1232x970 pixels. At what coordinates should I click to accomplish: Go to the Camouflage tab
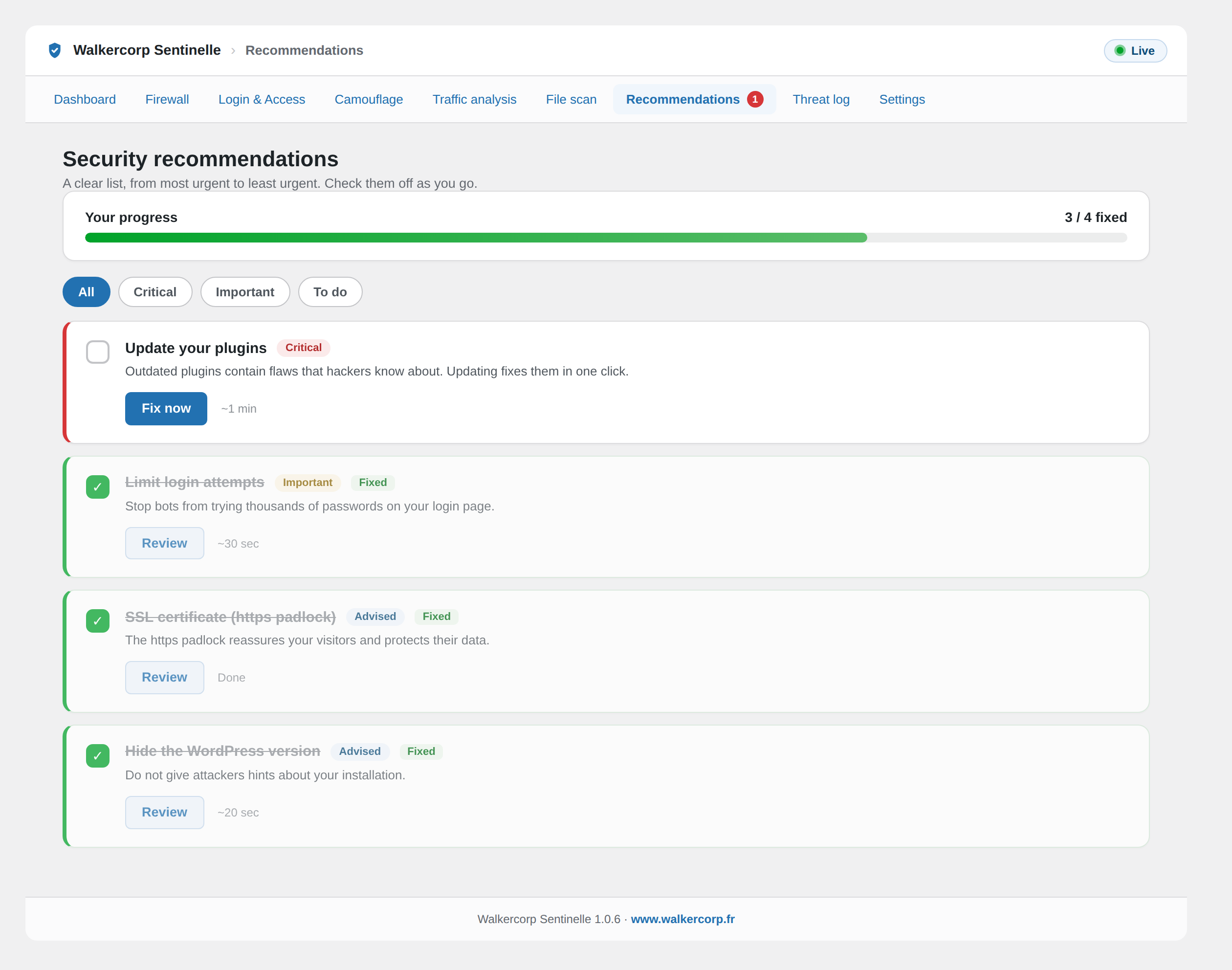369,99
